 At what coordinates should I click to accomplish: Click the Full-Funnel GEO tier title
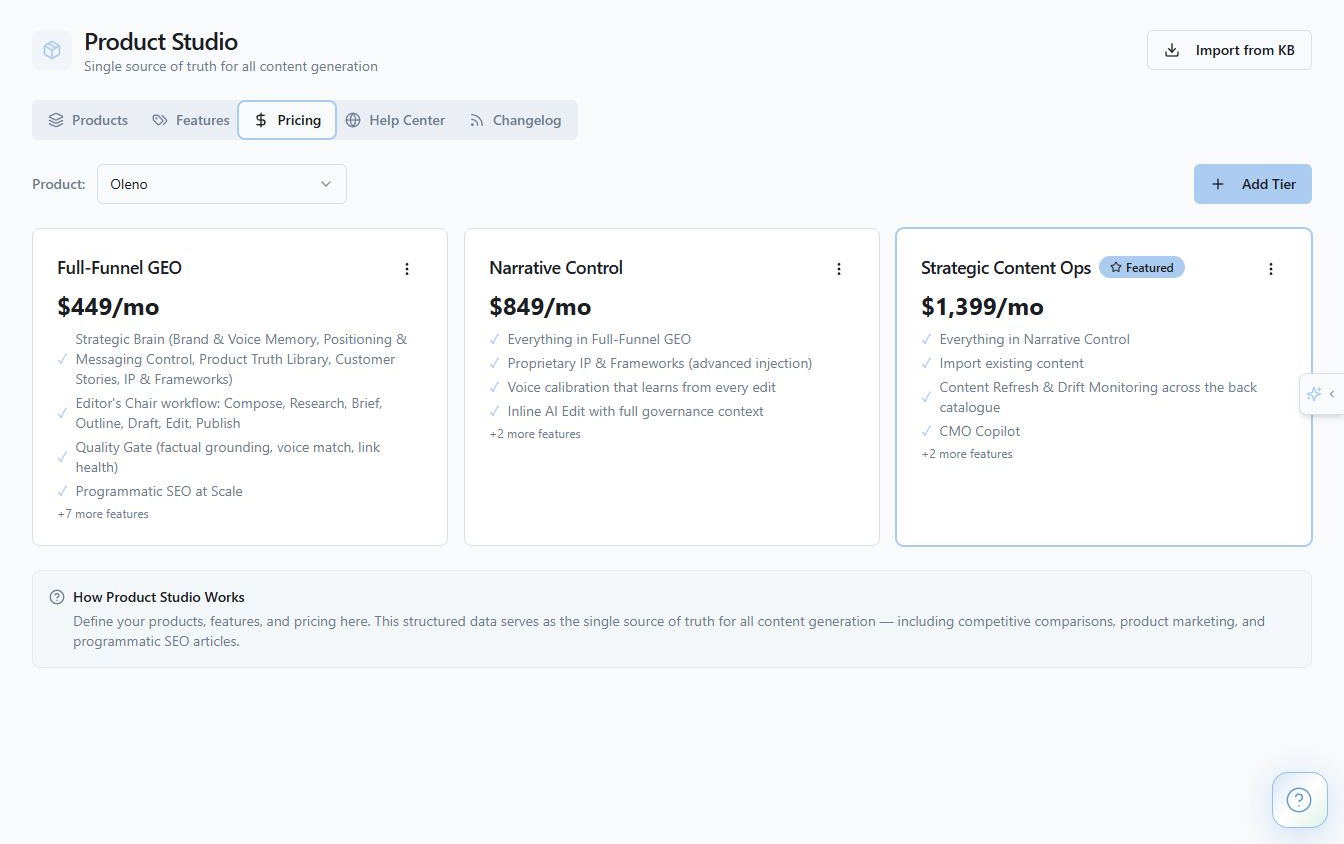pyautogui.click(x=120, y=268)
